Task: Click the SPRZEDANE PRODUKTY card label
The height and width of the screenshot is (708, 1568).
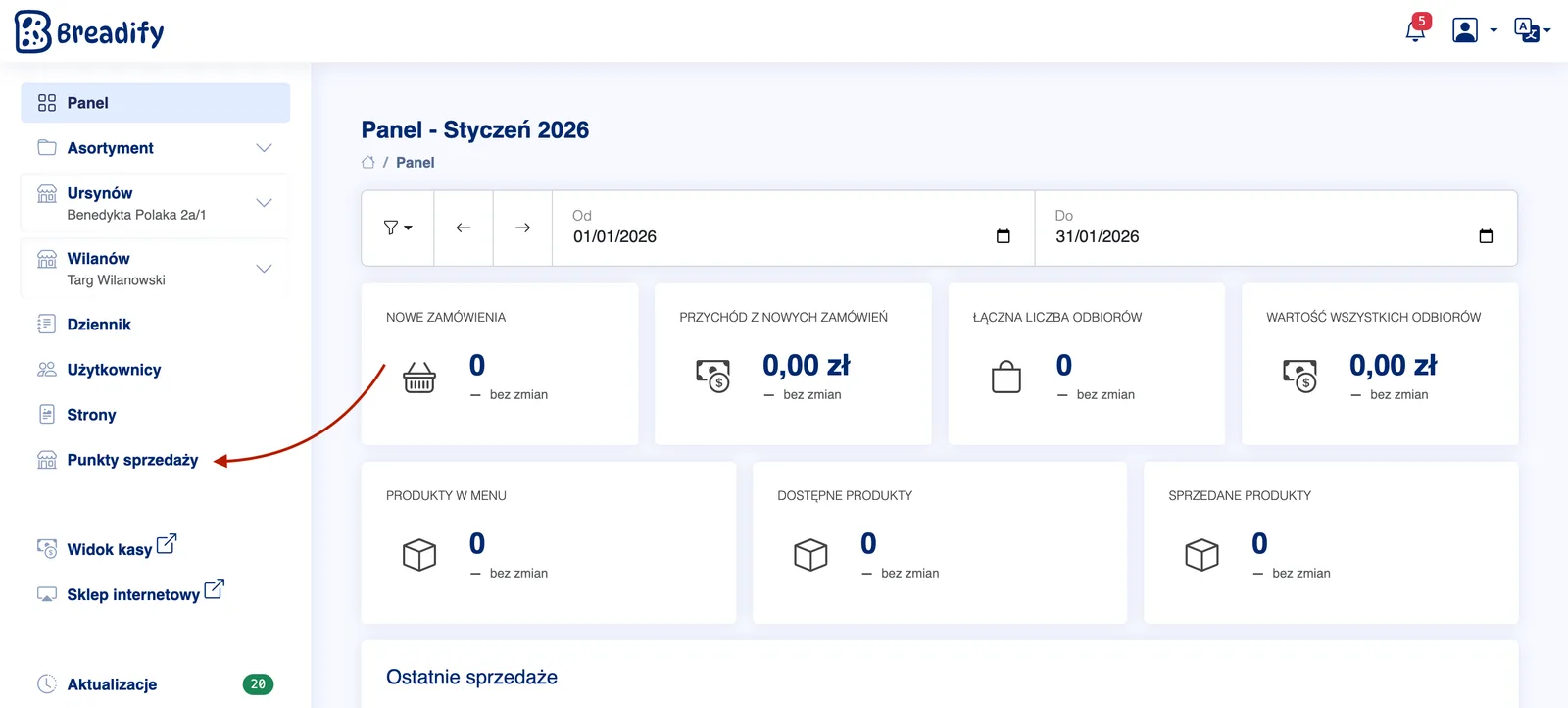Action: (1240, 495)
